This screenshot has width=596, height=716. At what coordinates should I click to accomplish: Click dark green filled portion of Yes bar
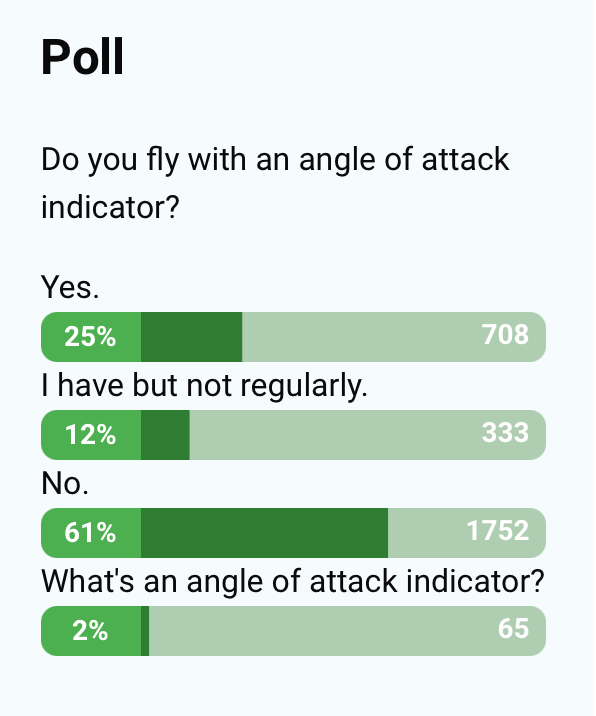point(191,337)
